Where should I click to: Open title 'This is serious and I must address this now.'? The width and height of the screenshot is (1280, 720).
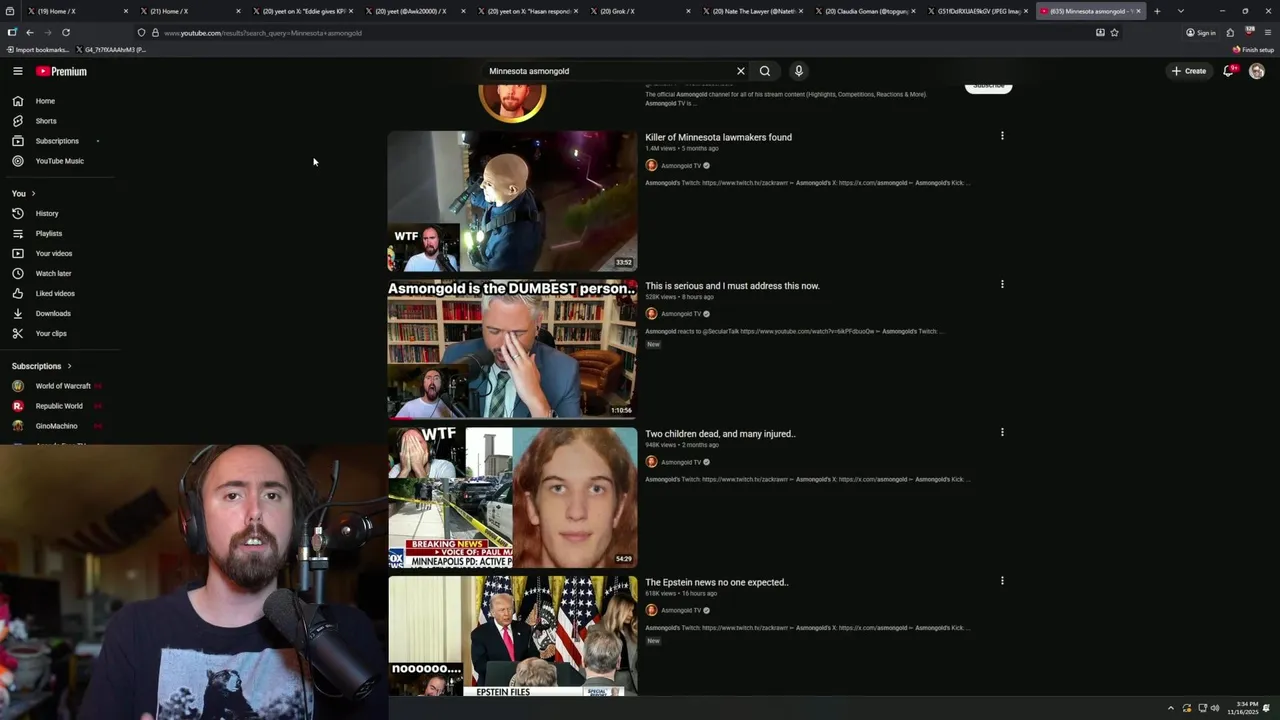pos(732,286)
